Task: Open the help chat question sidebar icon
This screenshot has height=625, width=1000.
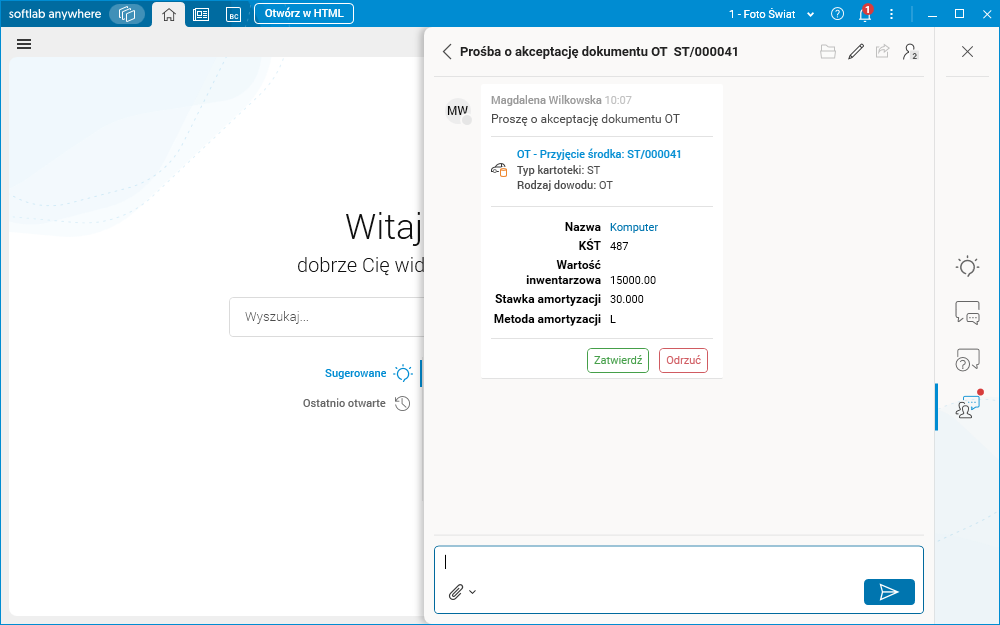Action: coord(967,360)
